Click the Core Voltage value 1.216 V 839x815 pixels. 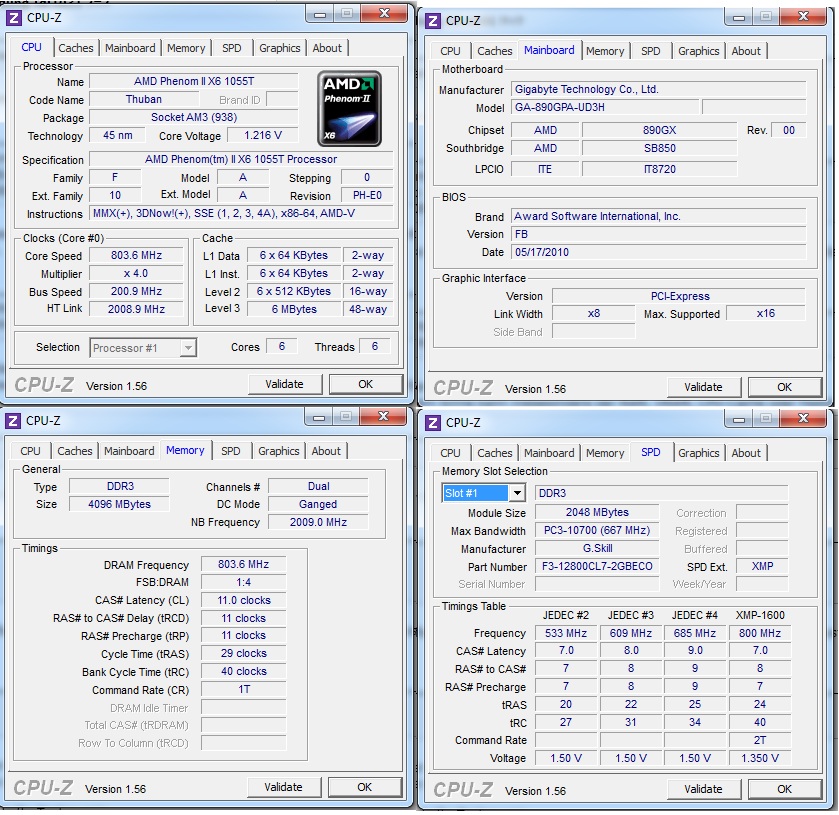click(263, 135)
